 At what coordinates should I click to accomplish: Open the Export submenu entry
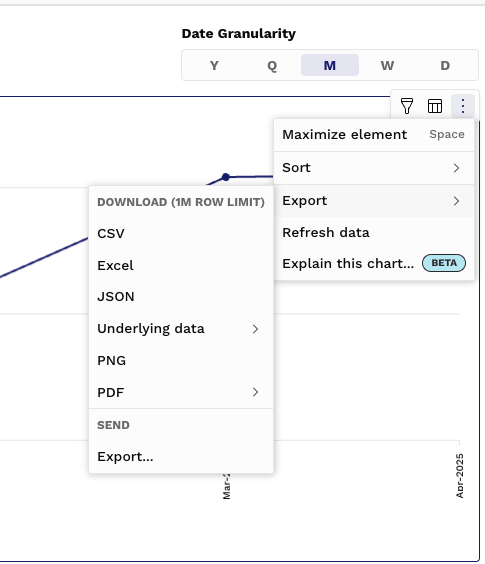click(374, 201)
